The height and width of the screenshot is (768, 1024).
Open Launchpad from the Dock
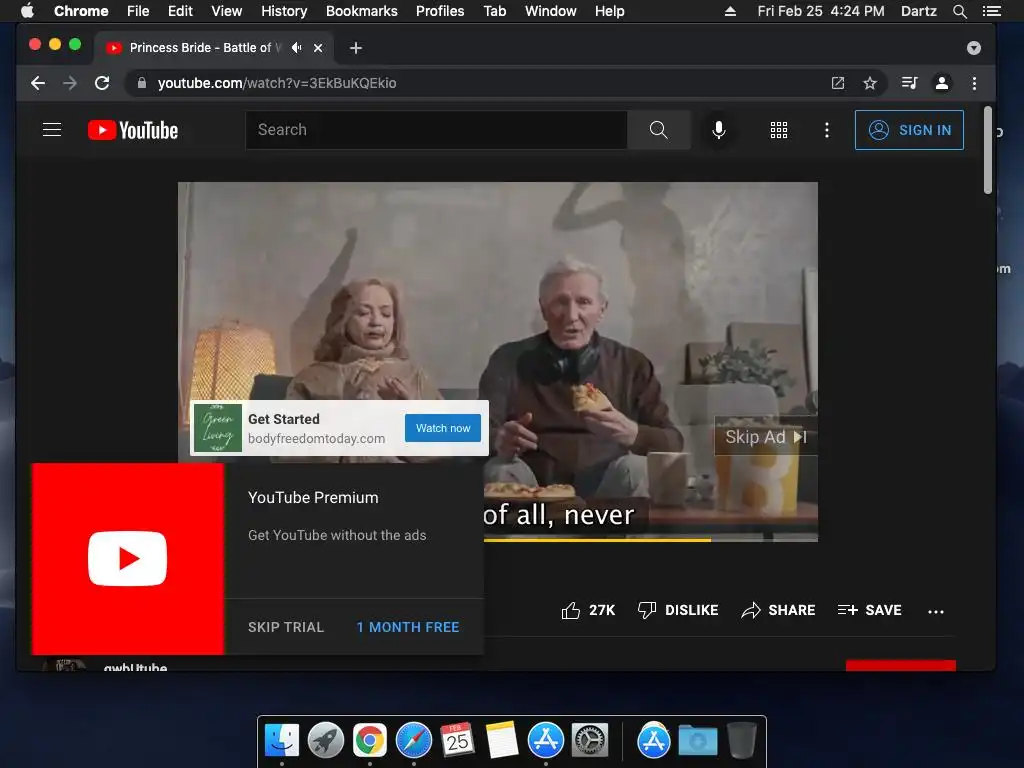[x=326, y=741]
